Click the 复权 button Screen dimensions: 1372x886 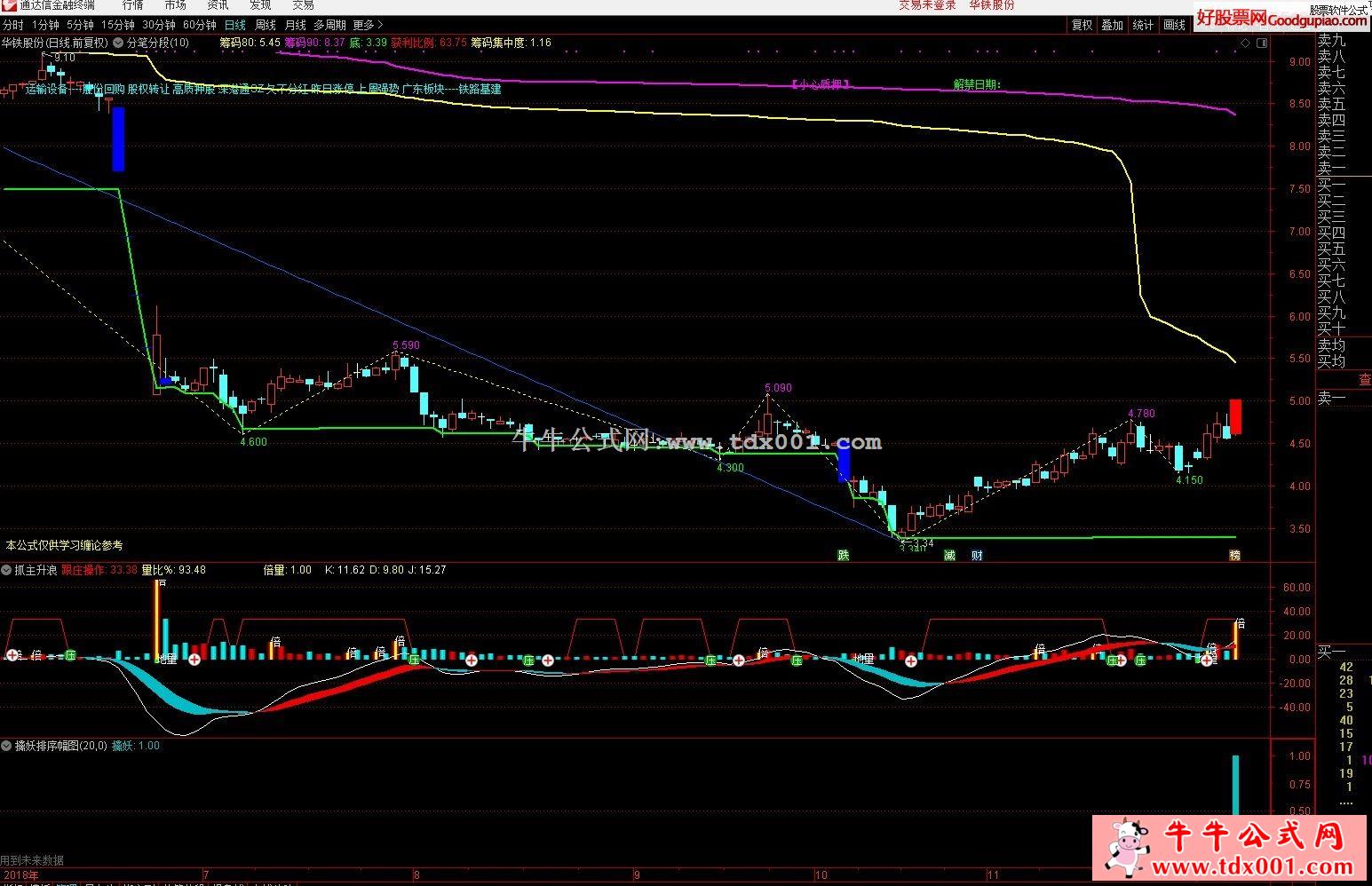pyautogui.click(x=1082, y=25)
